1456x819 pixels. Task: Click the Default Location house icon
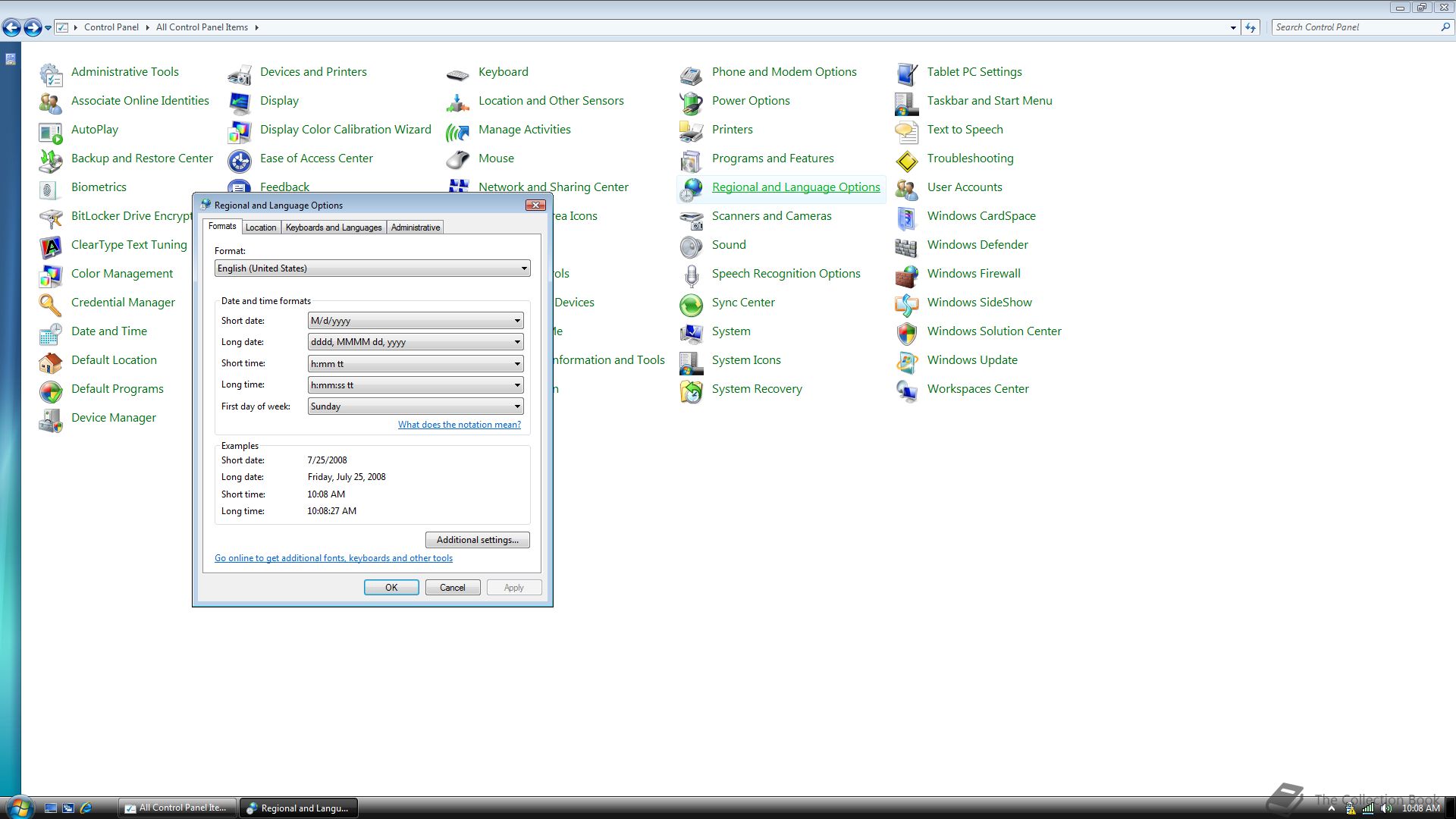[50, 362]
